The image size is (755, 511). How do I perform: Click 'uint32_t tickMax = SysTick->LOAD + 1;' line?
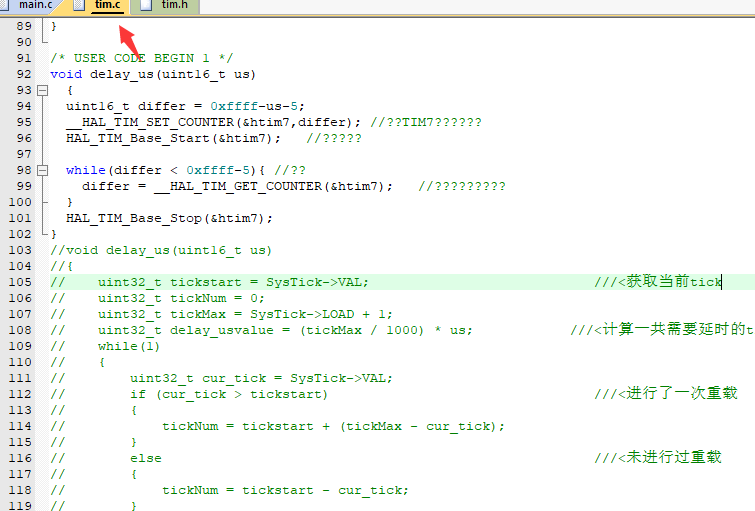point(246,314)
